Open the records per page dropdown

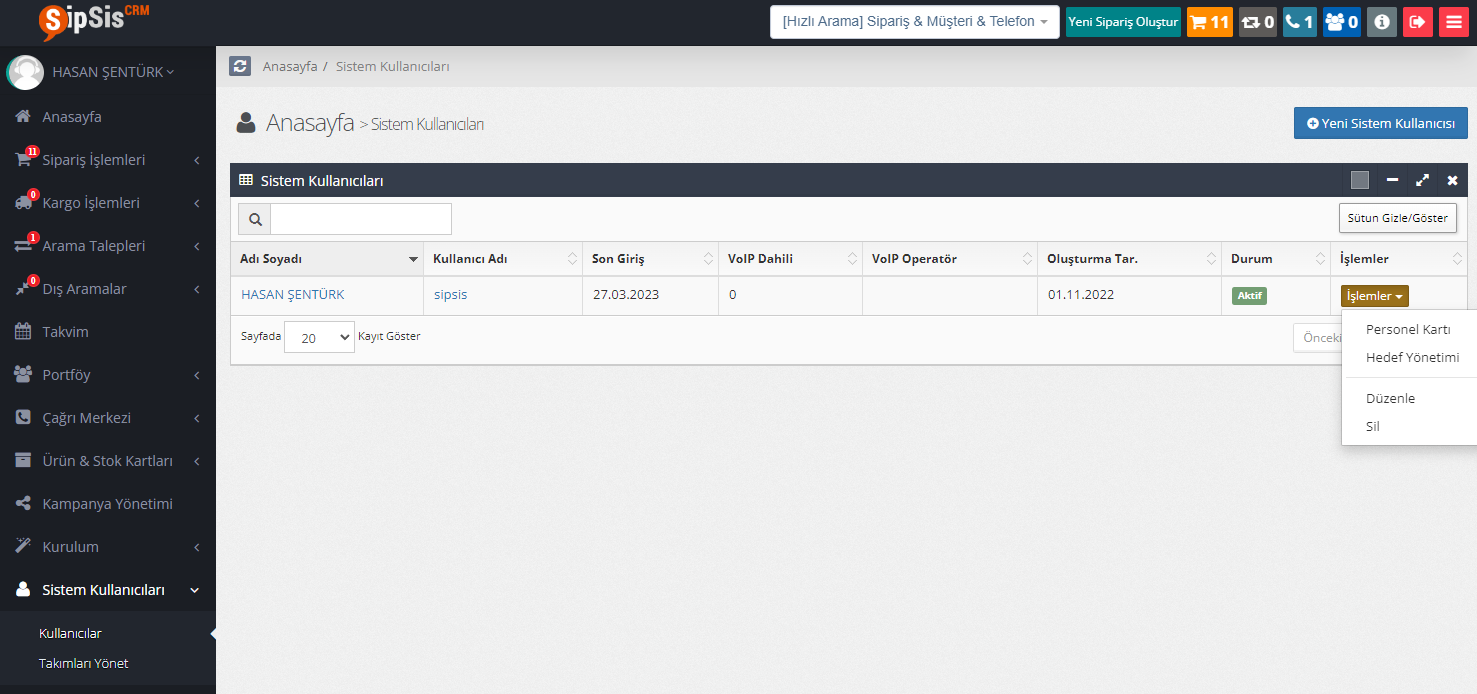pos(319,338)
